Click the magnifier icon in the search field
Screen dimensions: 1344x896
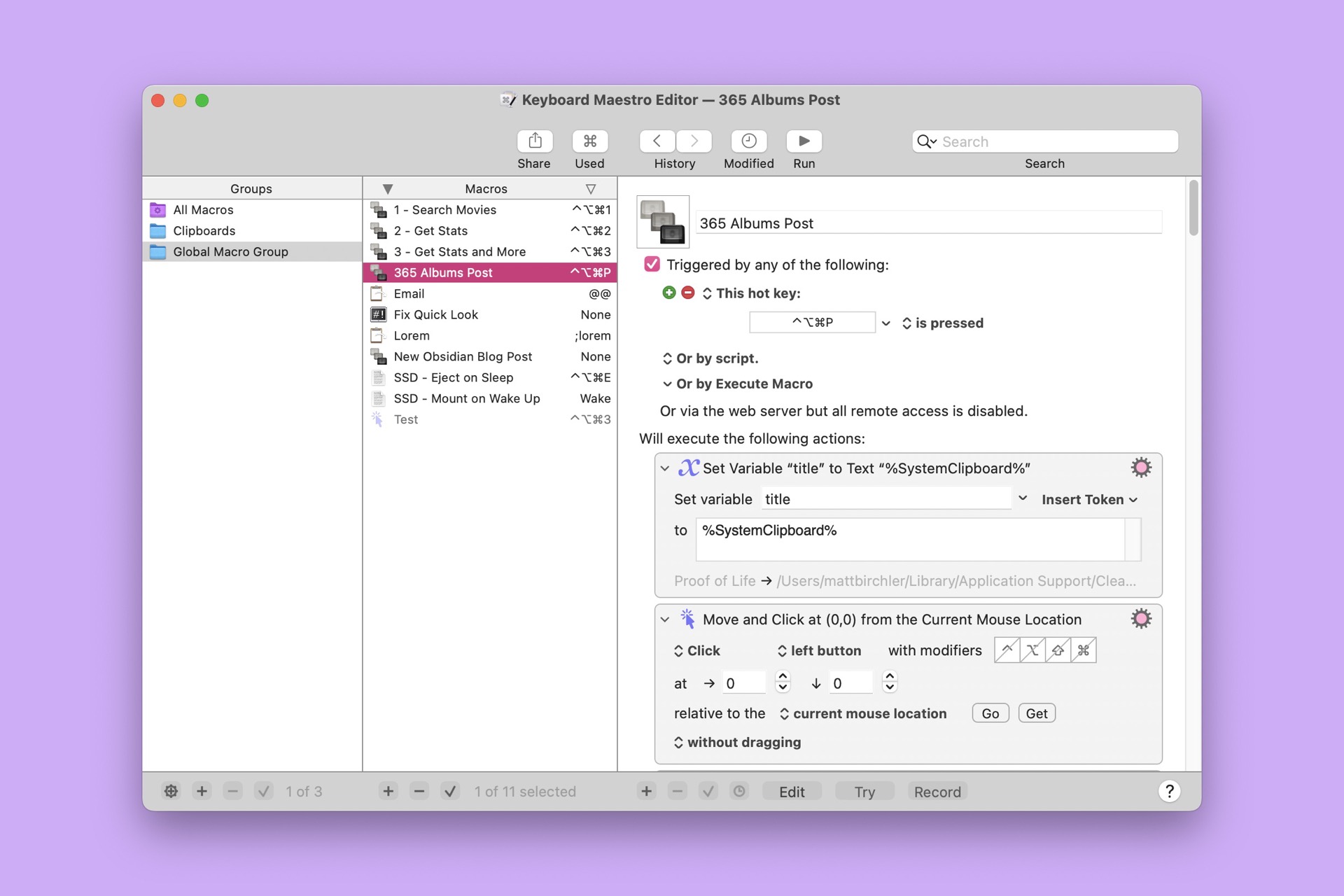tap(926, 141)
